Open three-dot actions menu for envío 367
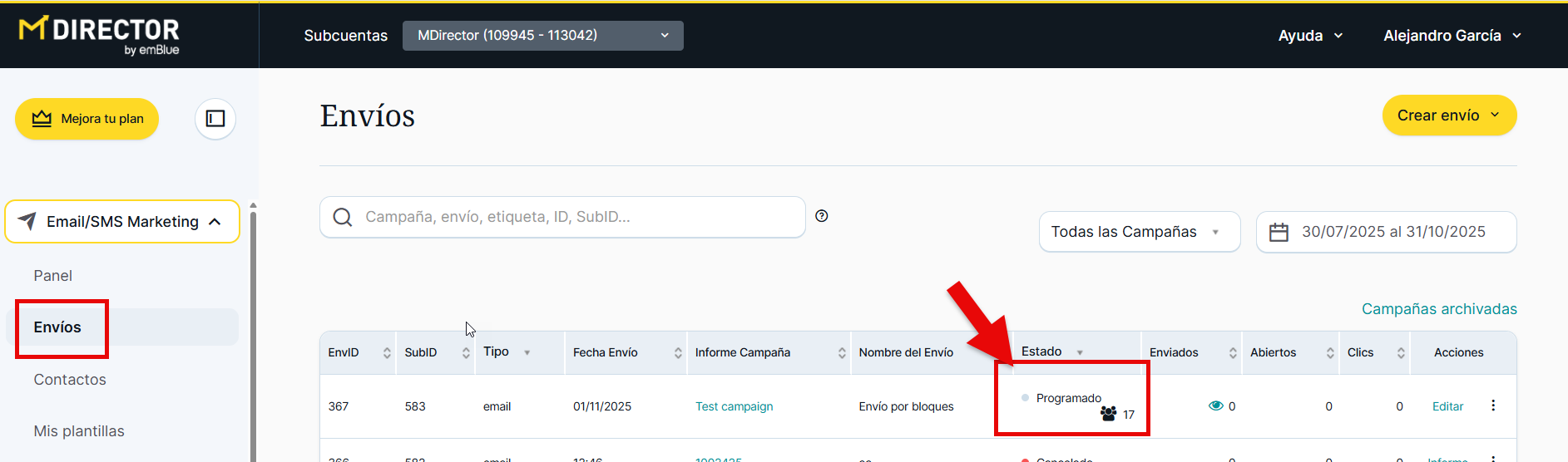Screen dimensions: 1568x462 pos(1493,405)
